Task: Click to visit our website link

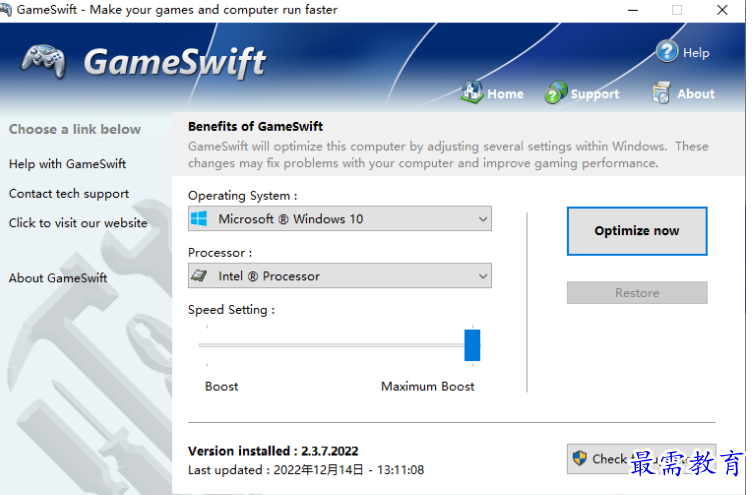Action: (78, 223)
